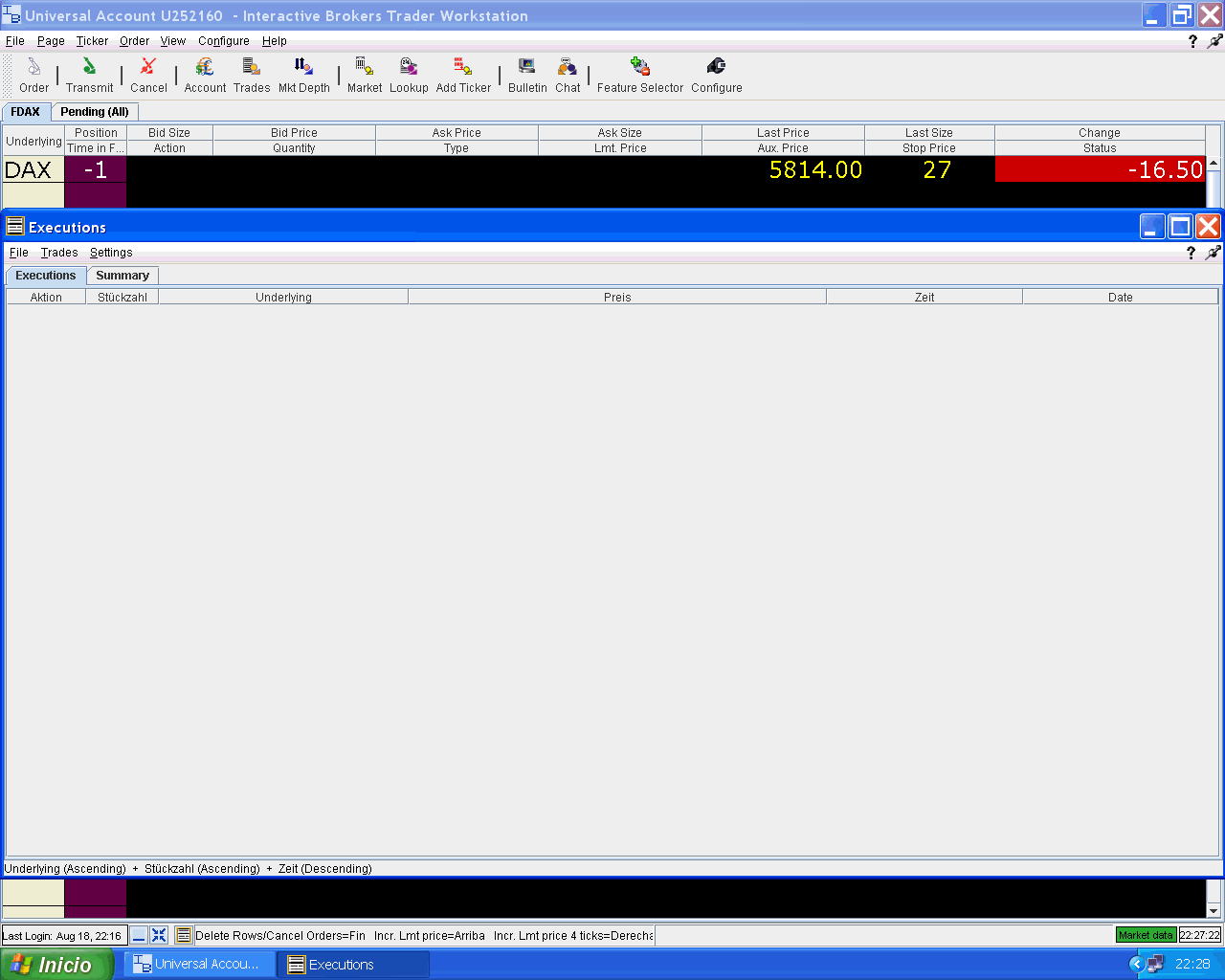Open the Ticker menu
1225x980 pixels.
point(93,41)
